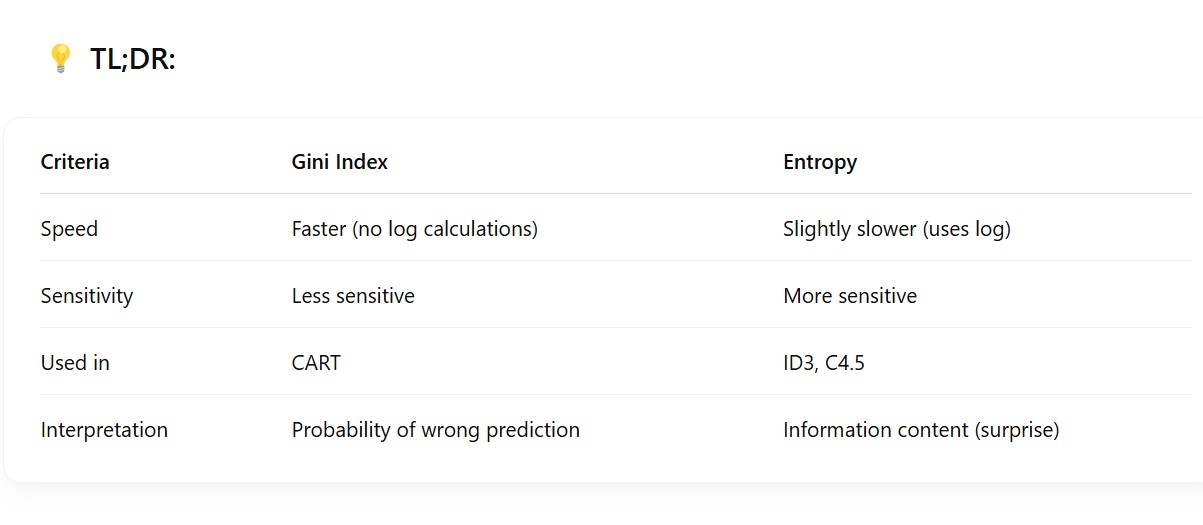
Task: Click the Gini Index column header
Action: coord(339,162)
